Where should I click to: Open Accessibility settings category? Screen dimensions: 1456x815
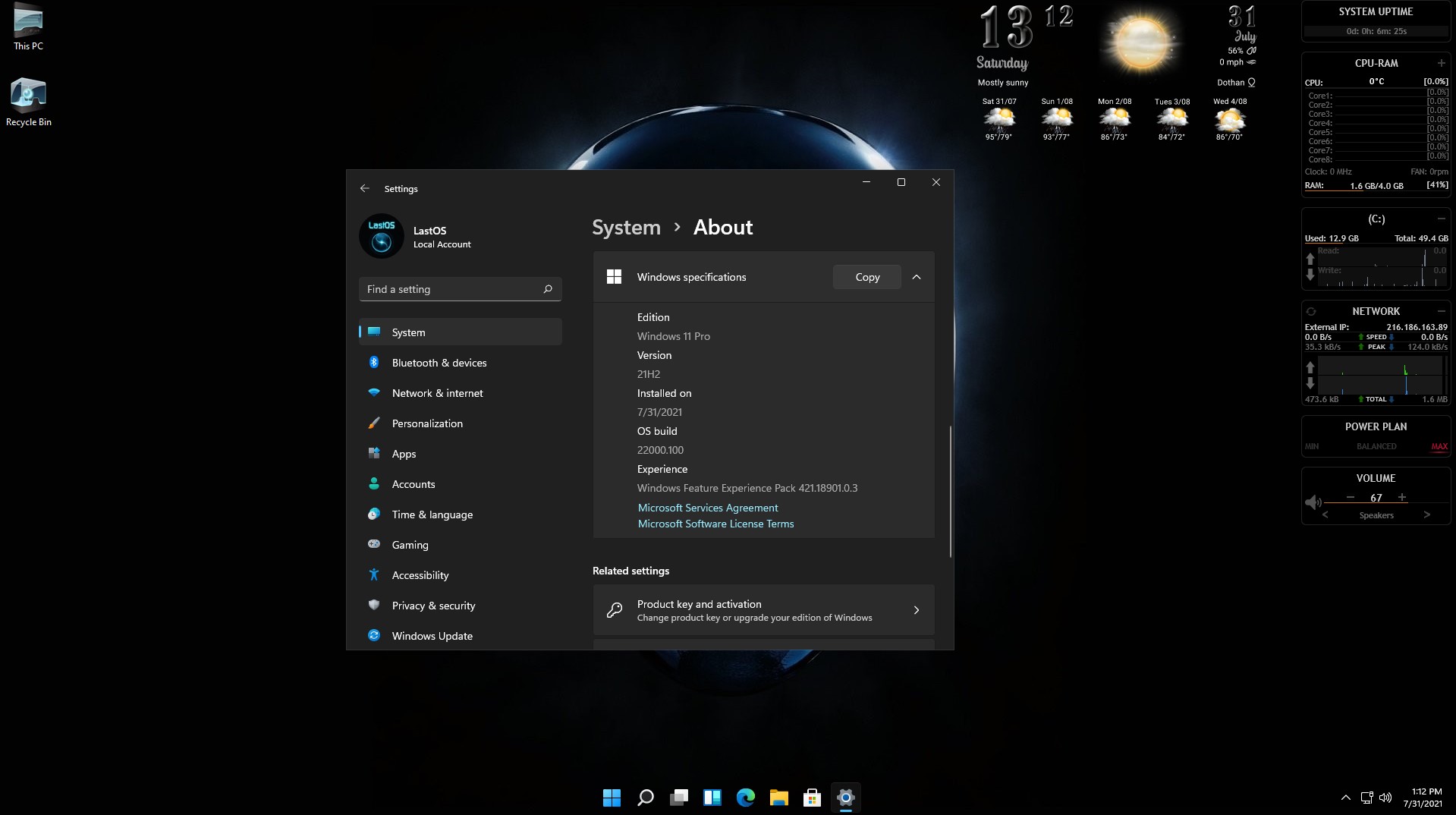(x=460, y=575)
